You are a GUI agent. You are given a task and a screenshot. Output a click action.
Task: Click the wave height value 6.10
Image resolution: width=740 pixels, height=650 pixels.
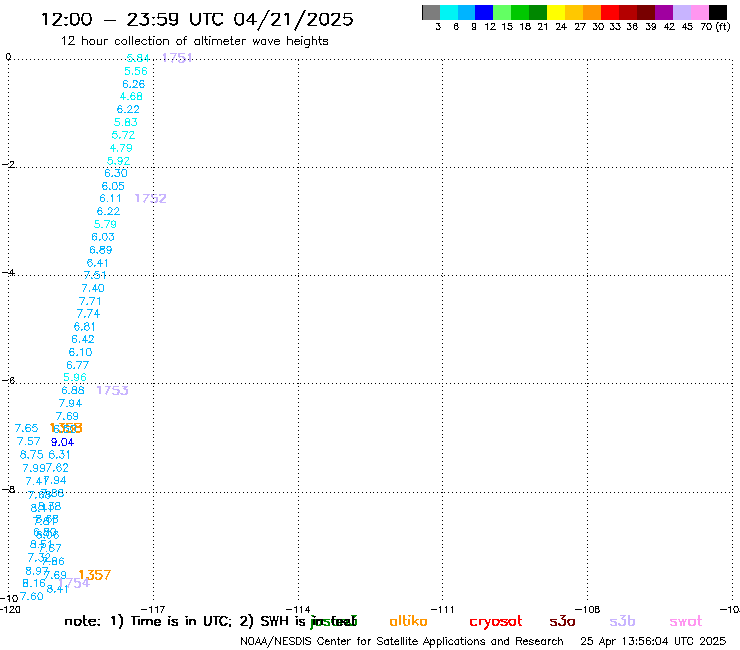click(x=80, y=352)
